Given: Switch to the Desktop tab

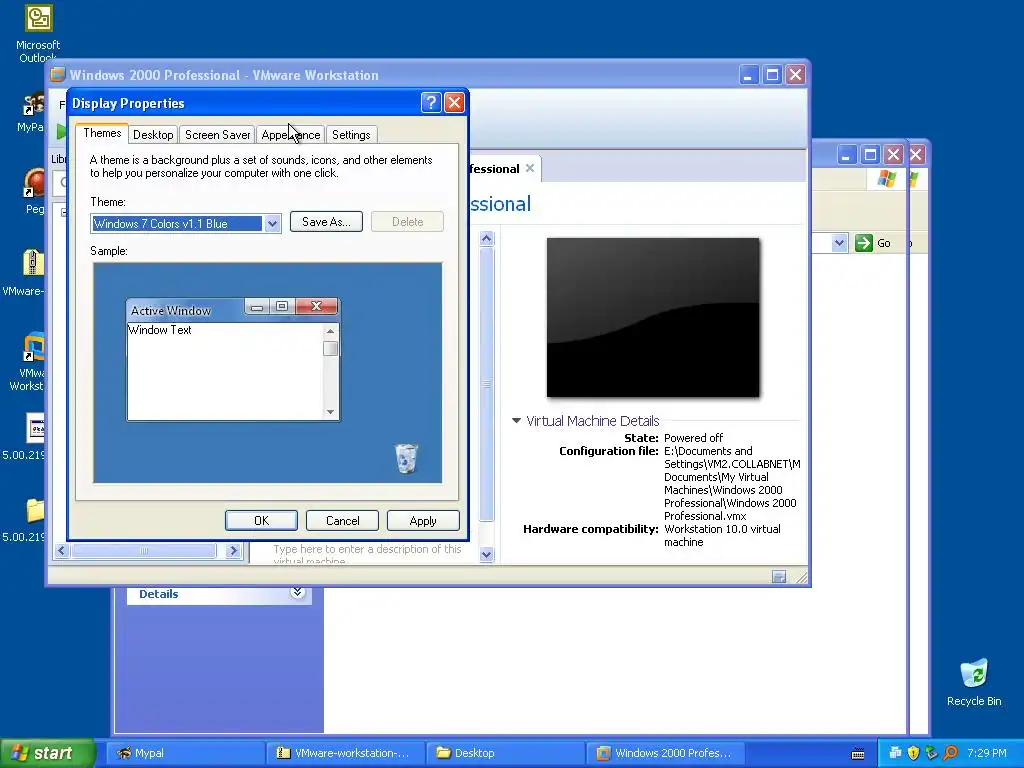Looking at the screenshot, I should (153, 135).
